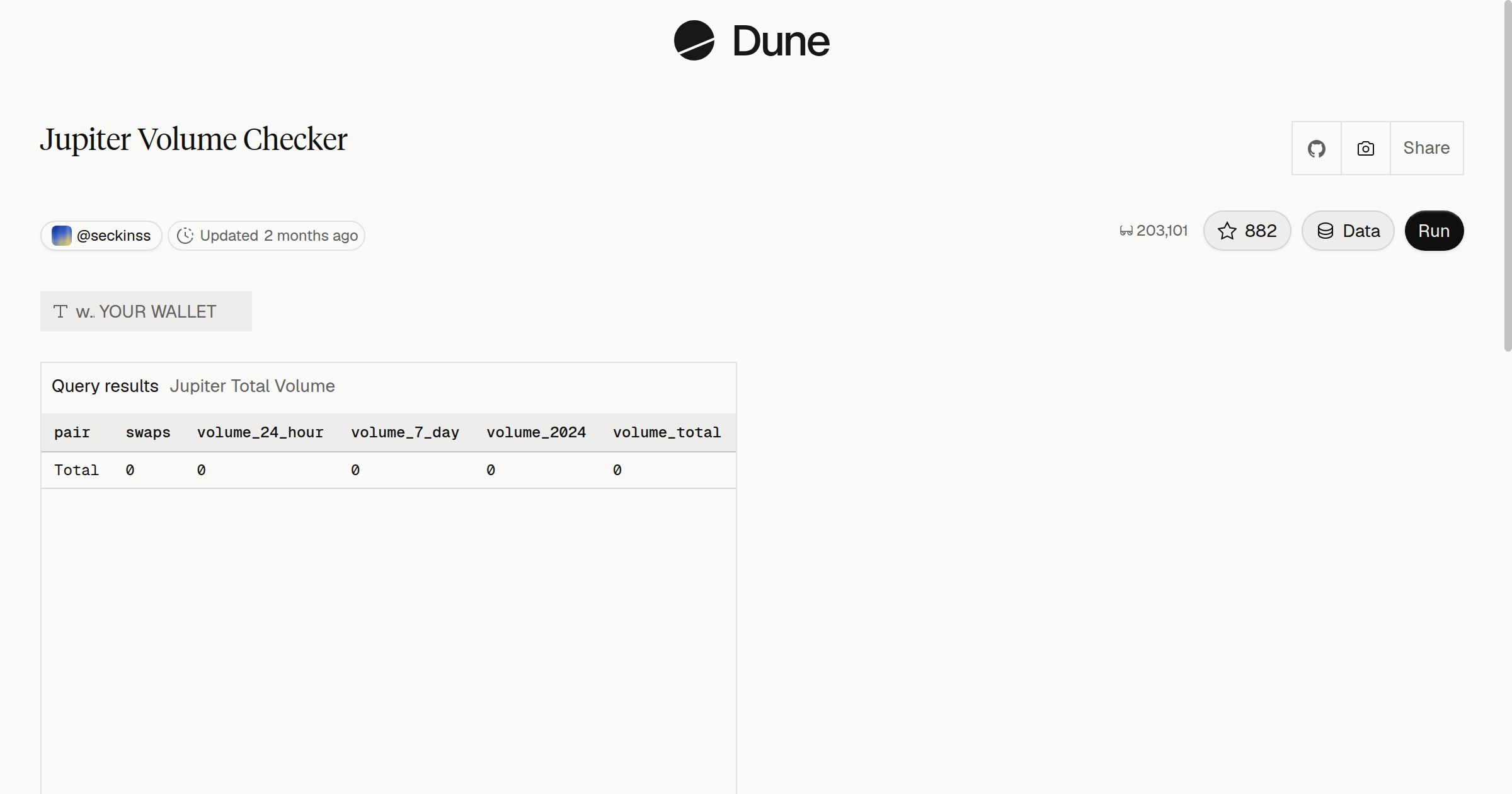Screen dimensions: 1512x794
Task: Focus the YOUR WALLET input field
Action: tap(146, 311)
